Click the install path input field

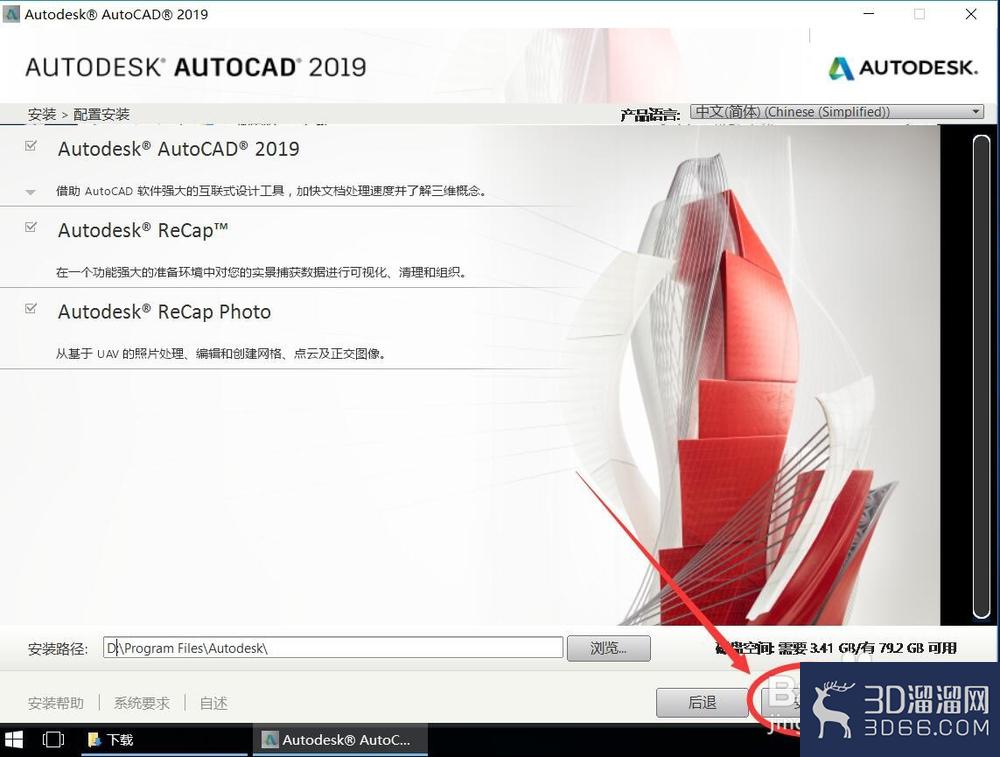(333, 648)
